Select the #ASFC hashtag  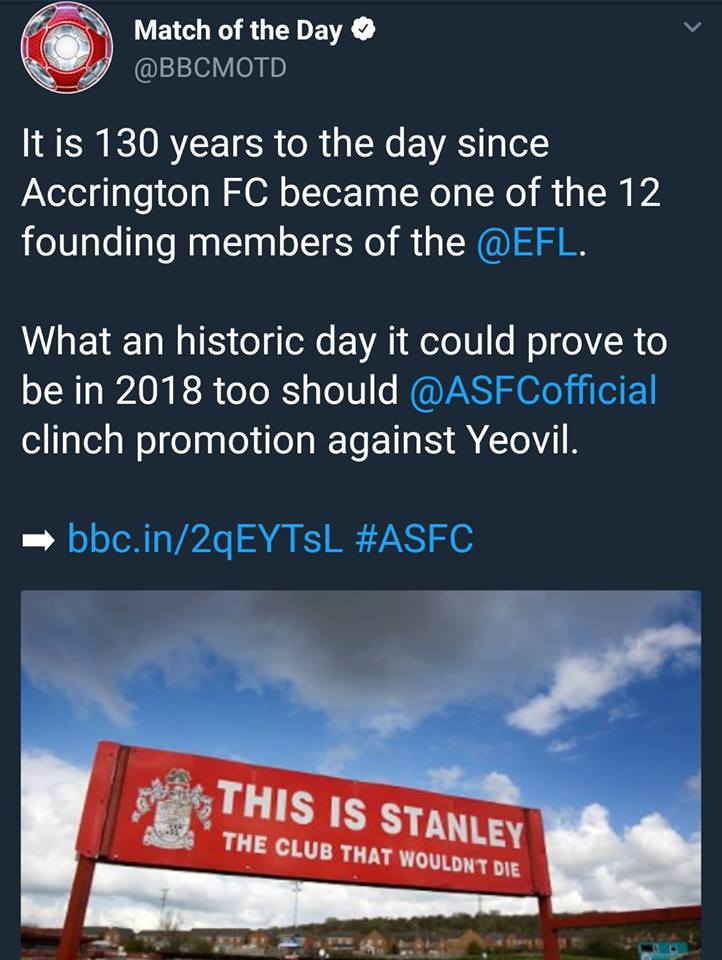tap(414, 540)
